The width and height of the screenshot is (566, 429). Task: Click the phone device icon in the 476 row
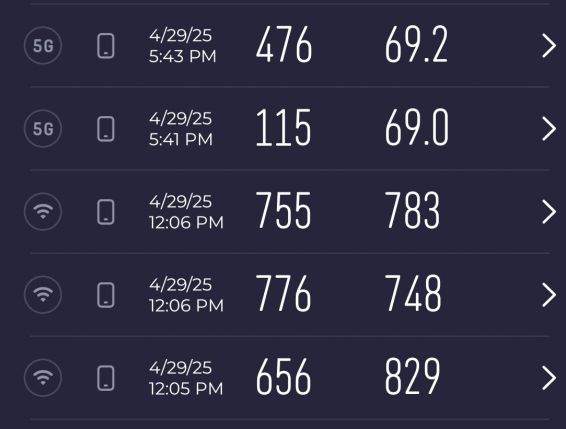coord(106,46)
